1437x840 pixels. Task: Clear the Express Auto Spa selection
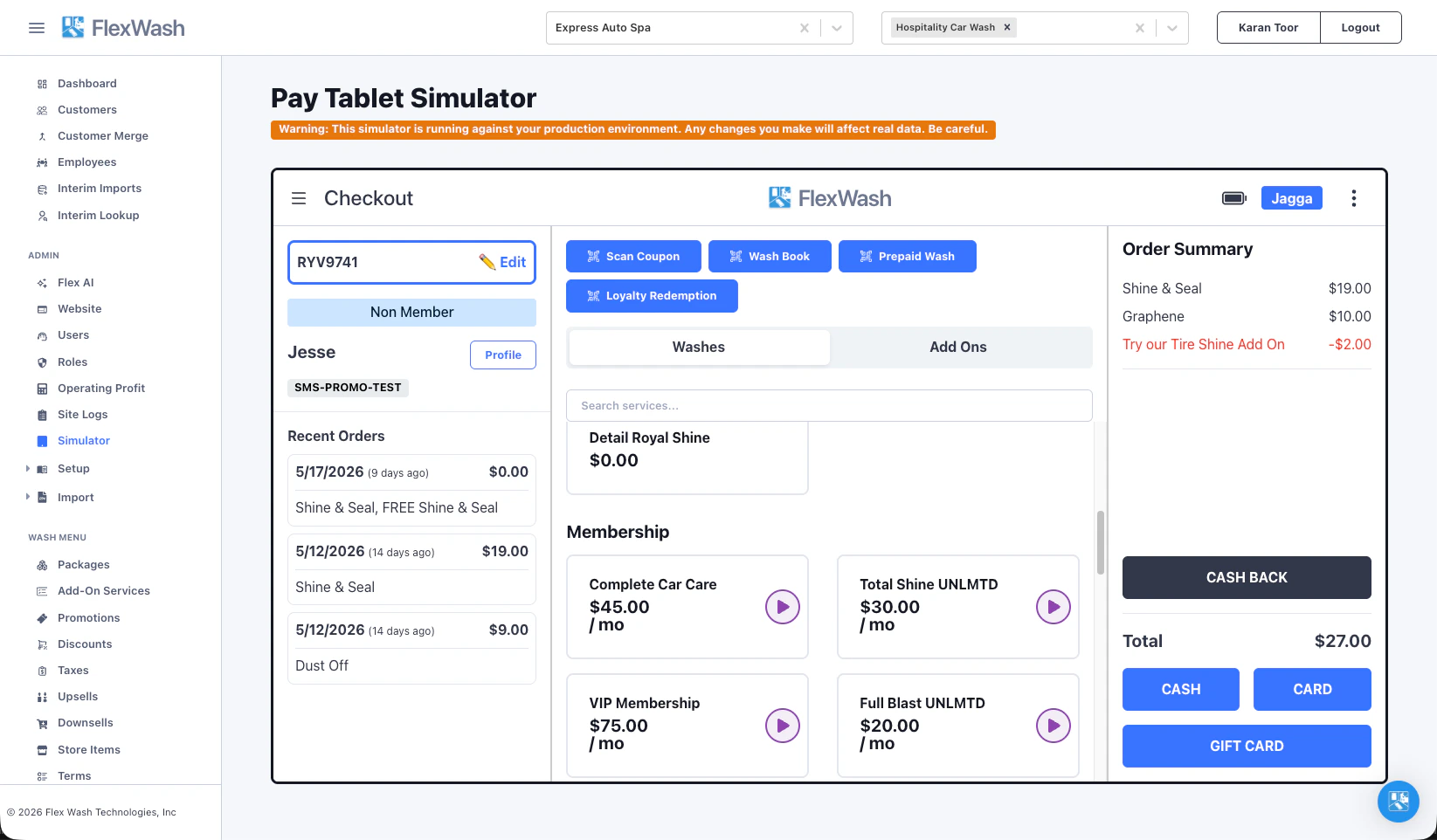coord(805,28)
